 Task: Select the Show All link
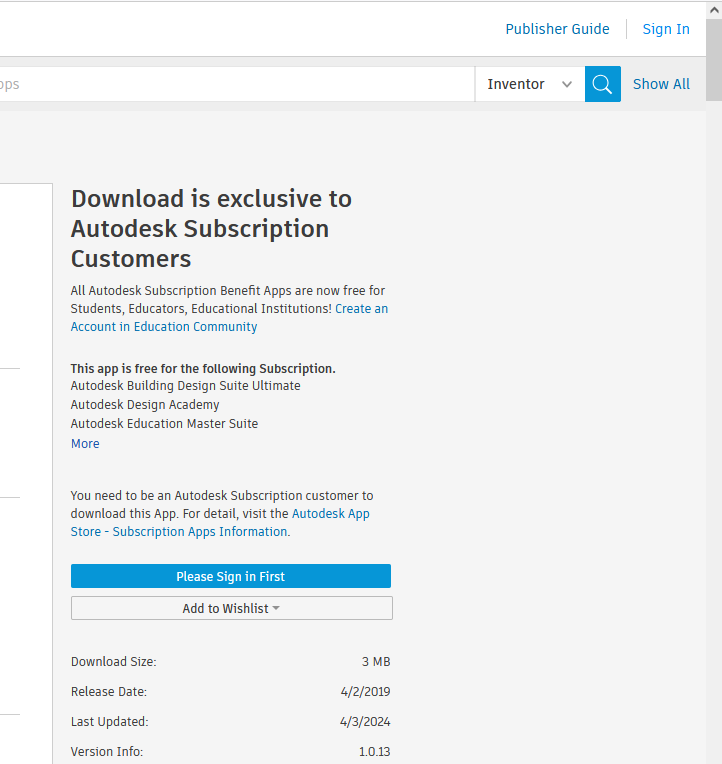coord(661,84)
